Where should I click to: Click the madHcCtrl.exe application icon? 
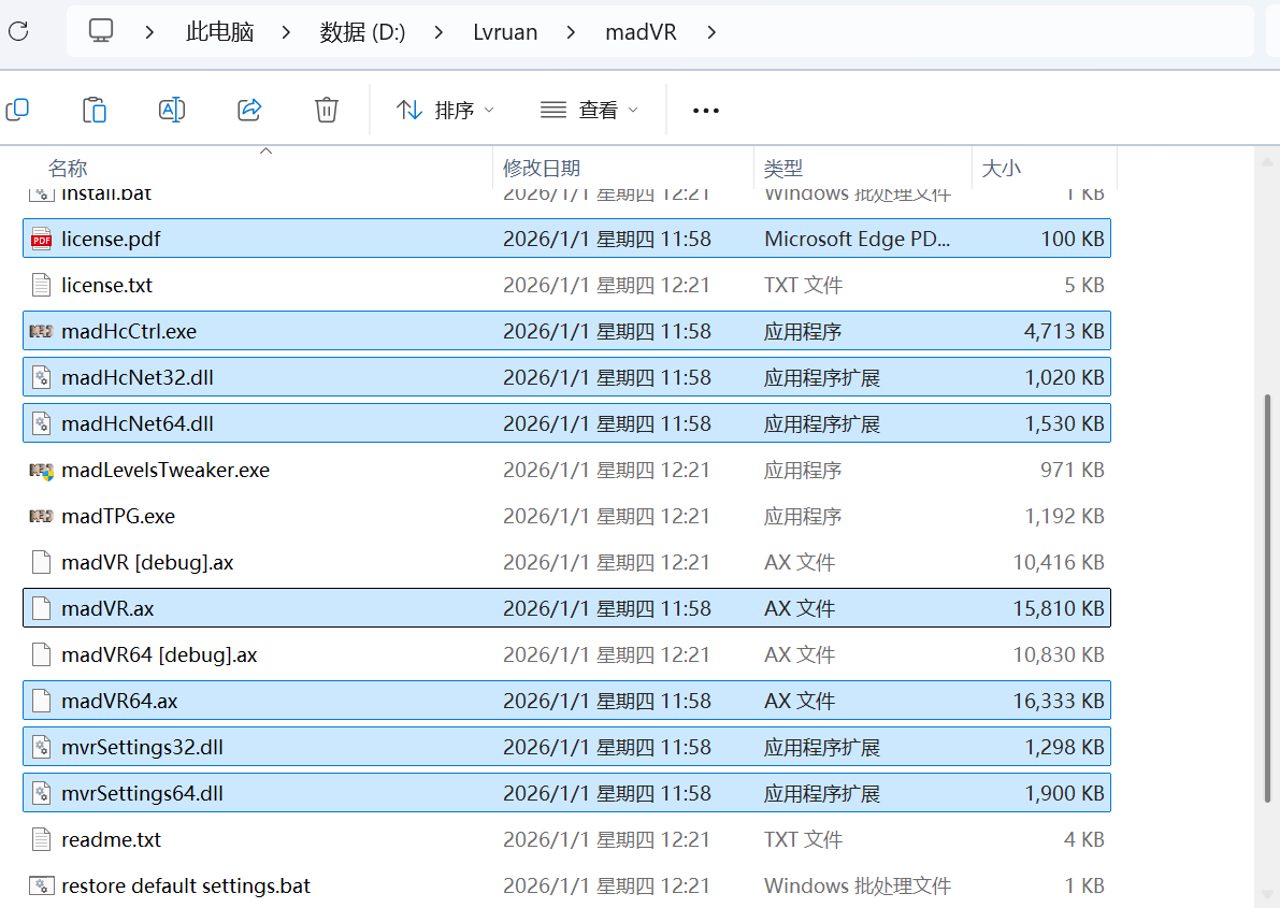[41, 331]
